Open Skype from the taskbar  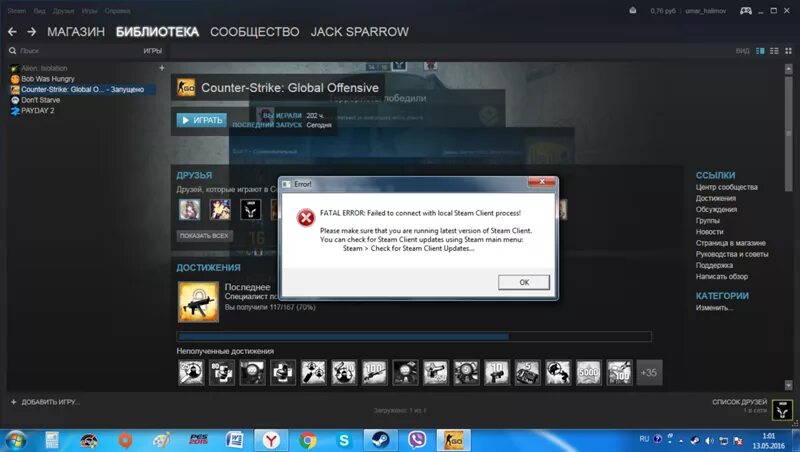(344, 440)
